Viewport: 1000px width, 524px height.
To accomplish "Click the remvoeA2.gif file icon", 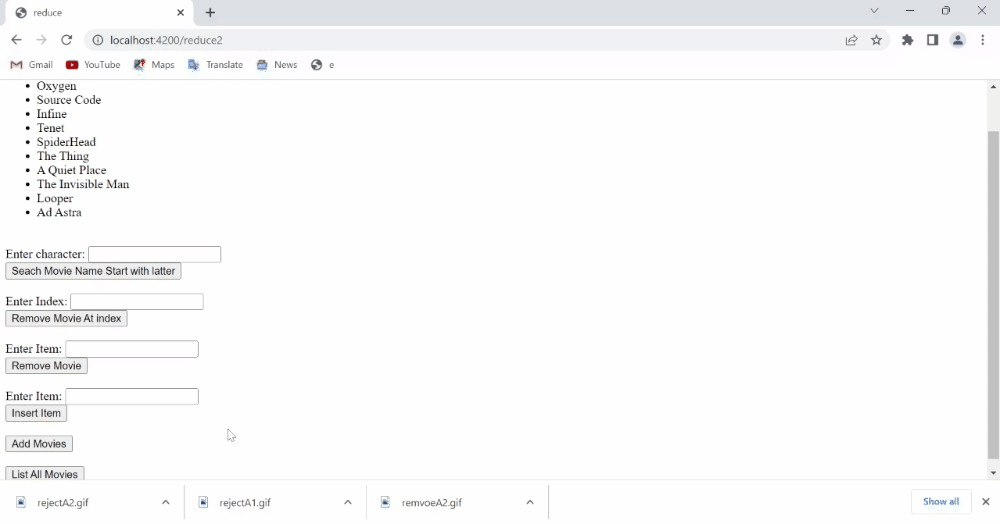I will pyautogui.click(x=385, y=502).
